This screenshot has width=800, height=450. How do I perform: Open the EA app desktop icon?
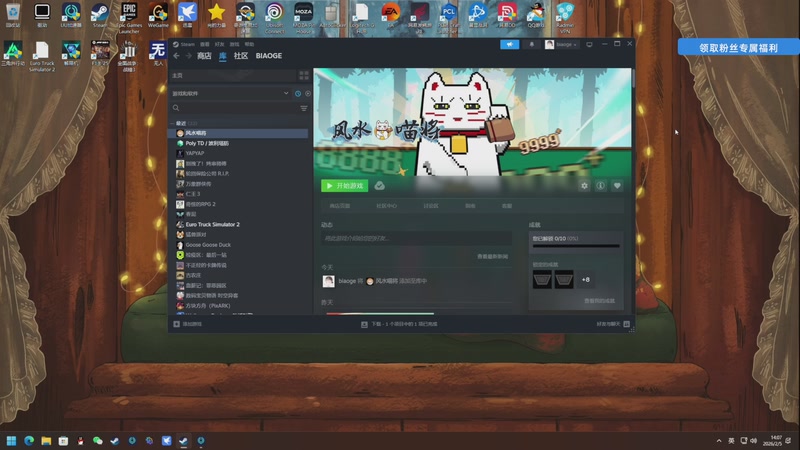pyautogui.click(x=391, y=15)
